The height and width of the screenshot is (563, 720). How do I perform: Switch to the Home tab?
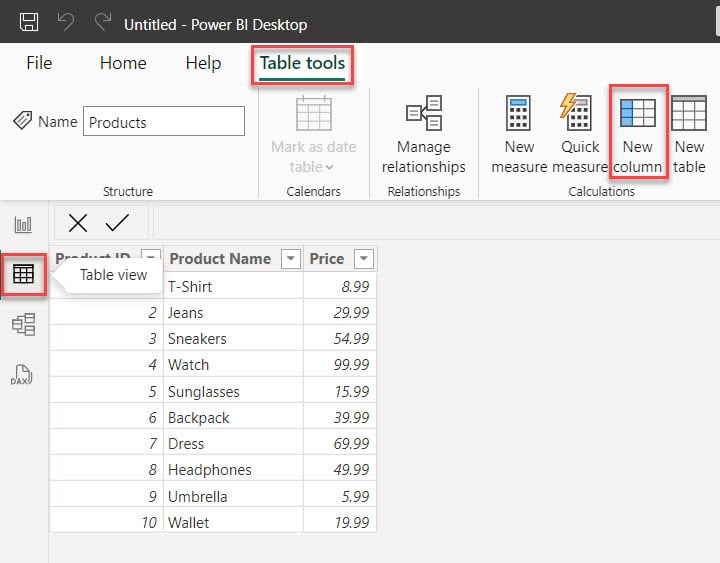tap(123, 63)
